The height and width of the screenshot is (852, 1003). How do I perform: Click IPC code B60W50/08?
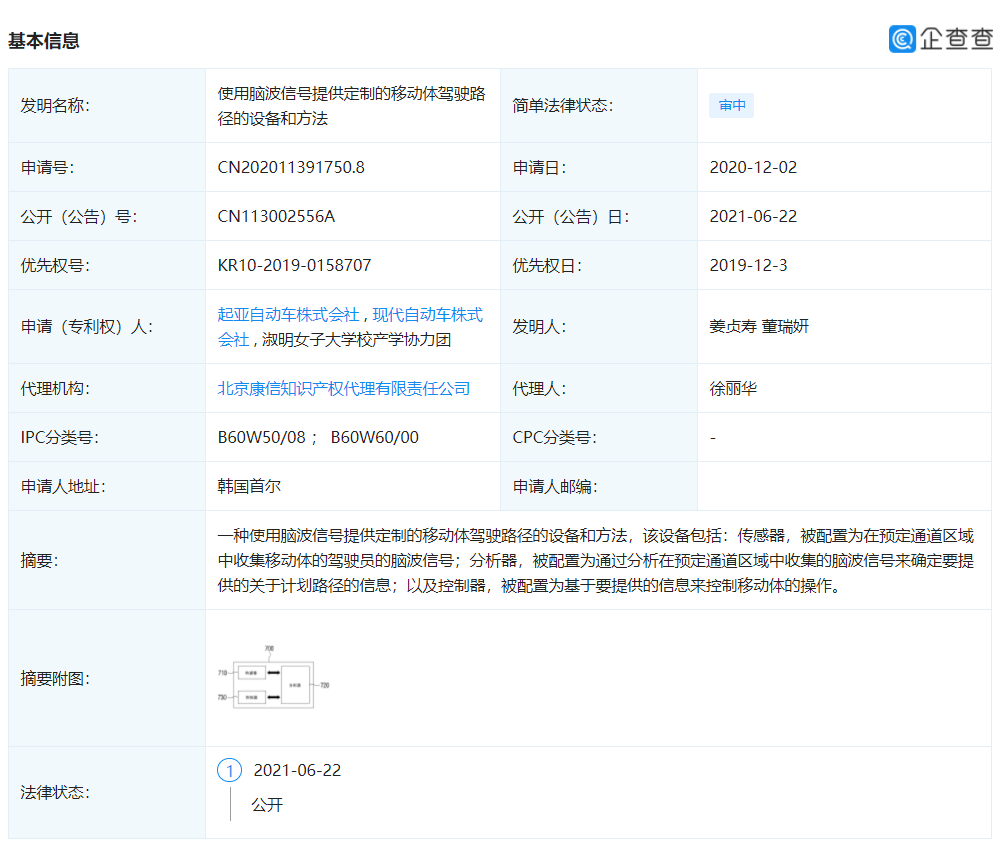point(262,438)
